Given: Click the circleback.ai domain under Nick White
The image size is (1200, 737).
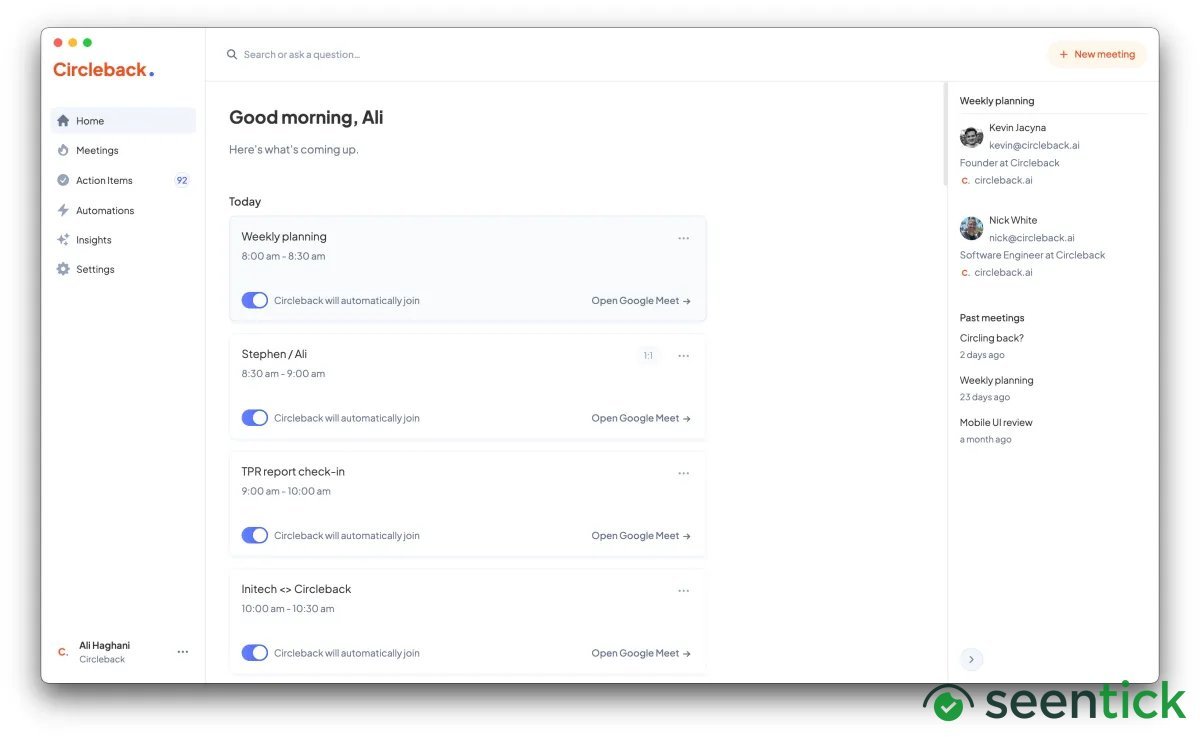Looking at the screenshot, I should coord(1003,272).
